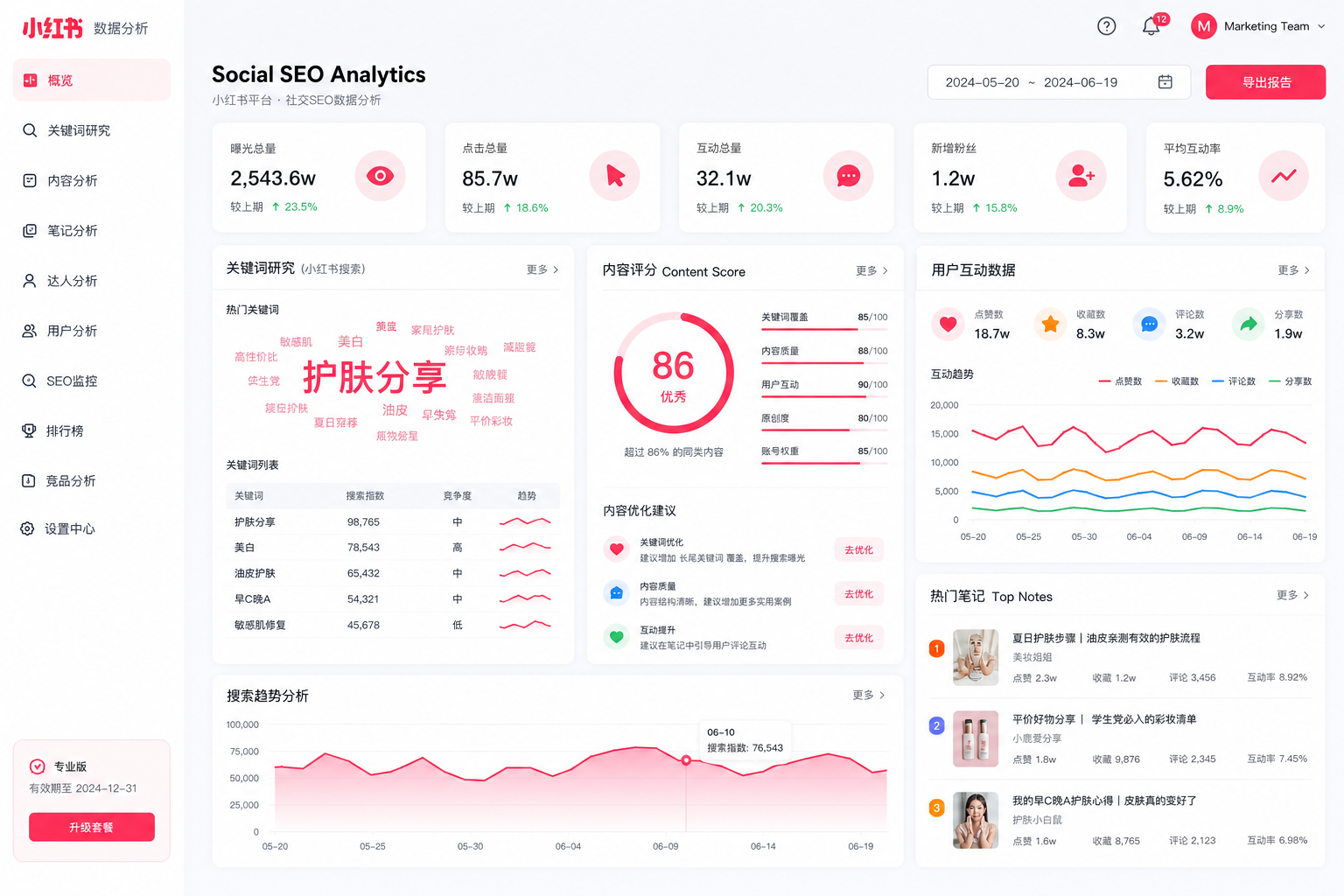The height and width of the screenshot is (896, 1344).
Task: Open thumbnail of 我的早C晚A护肤心得 note
Action: pos(976,820)
